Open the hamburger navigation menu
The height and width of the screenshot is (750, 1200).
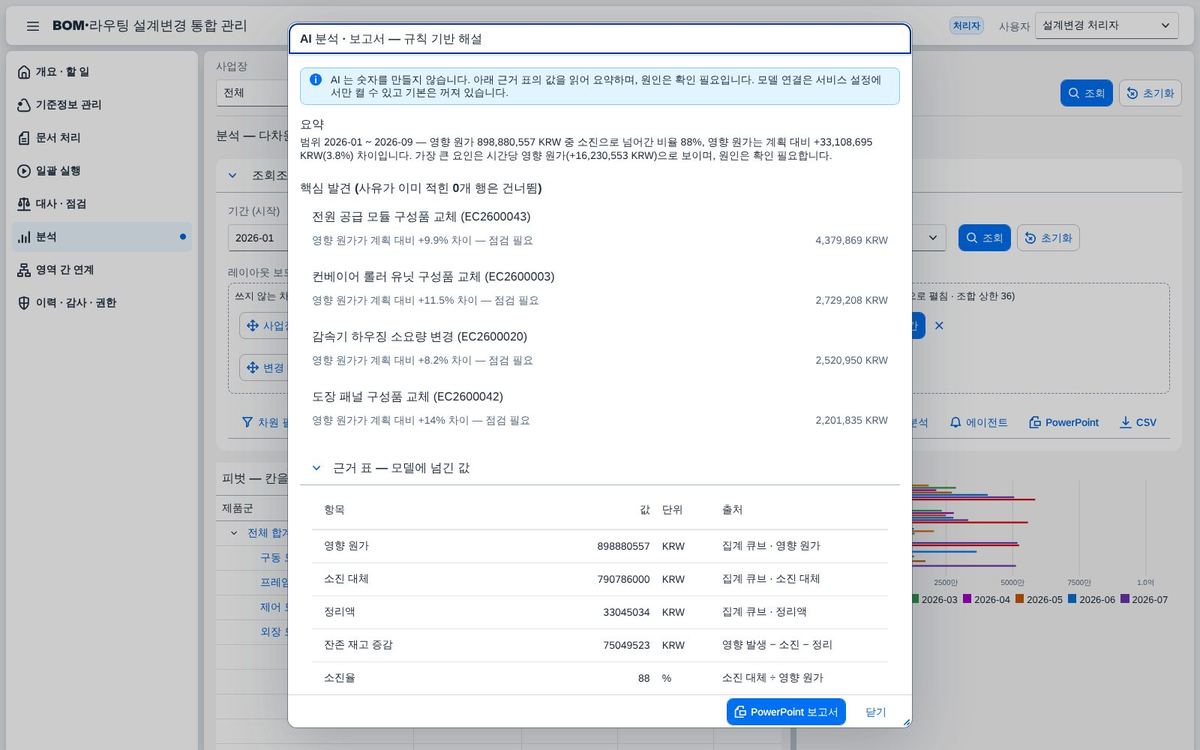point(33,26)
